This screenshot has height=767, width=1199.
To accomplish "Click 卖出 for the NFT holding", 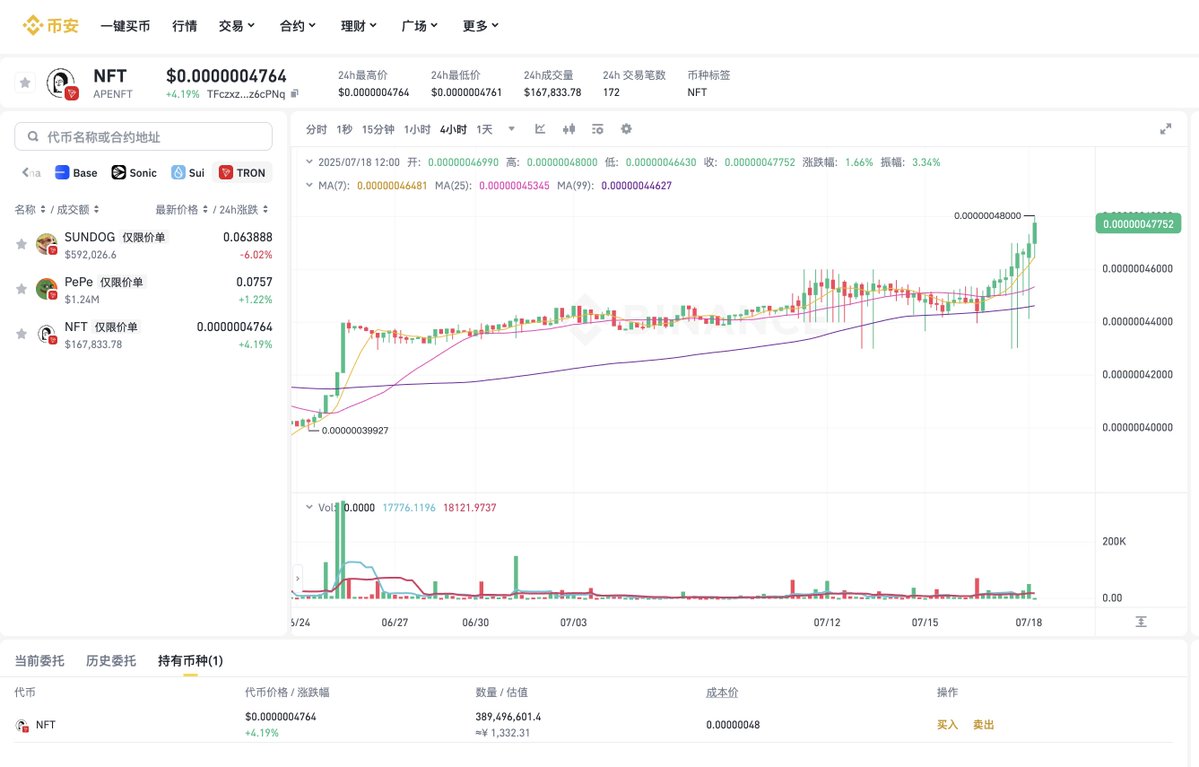I will [x=983, y=725].
